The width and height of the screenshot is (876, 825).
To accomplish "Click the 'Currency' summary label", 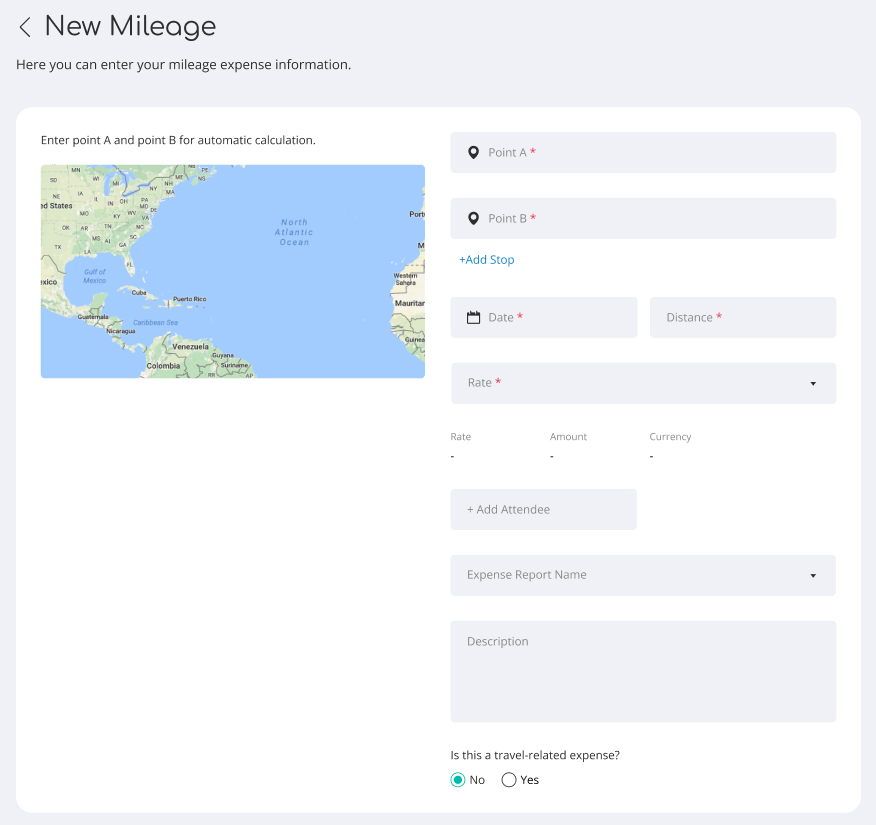I will pos(670,437).
